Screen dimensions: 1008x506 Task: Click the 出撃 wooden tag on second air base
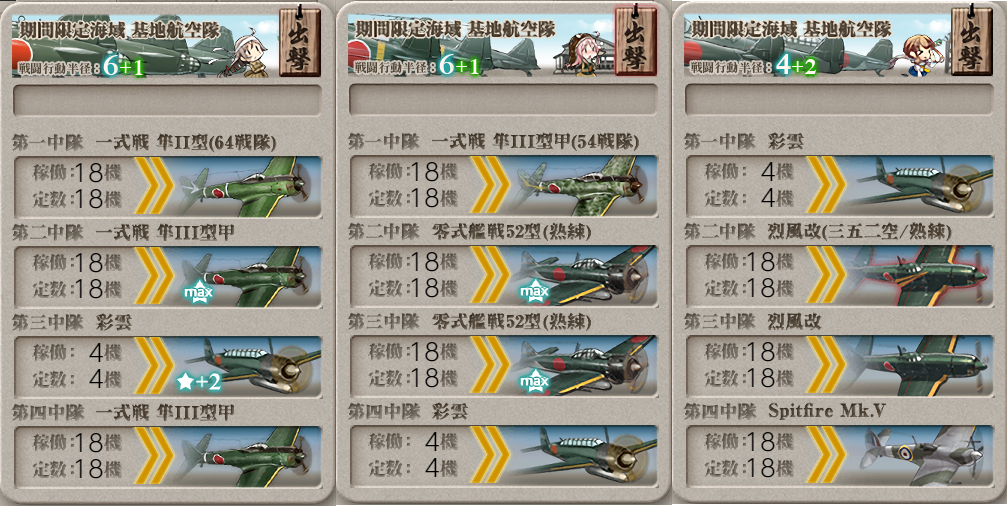pyautogui.click(x=636, y=41)
